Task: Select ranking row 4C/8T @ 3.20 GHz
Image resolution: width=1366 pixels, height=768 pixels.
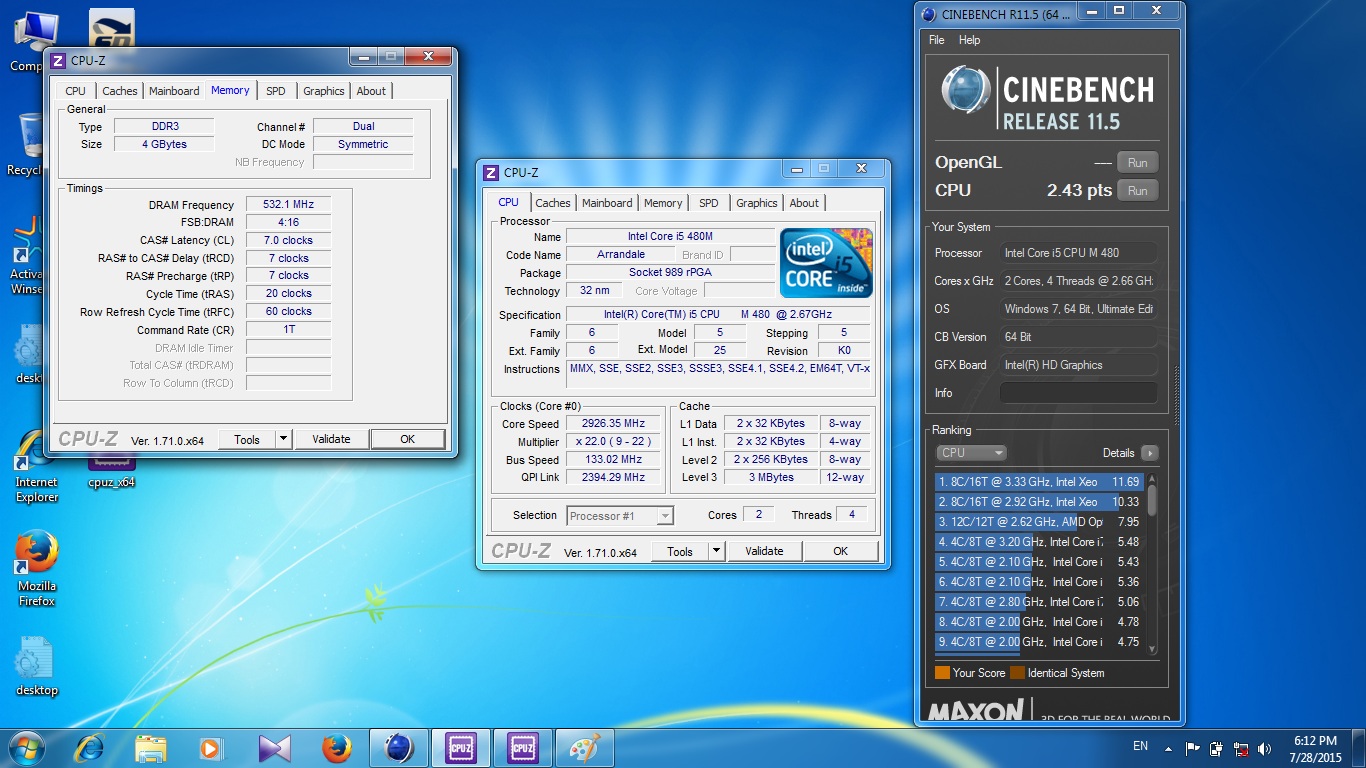Action: pos(1039,542)
